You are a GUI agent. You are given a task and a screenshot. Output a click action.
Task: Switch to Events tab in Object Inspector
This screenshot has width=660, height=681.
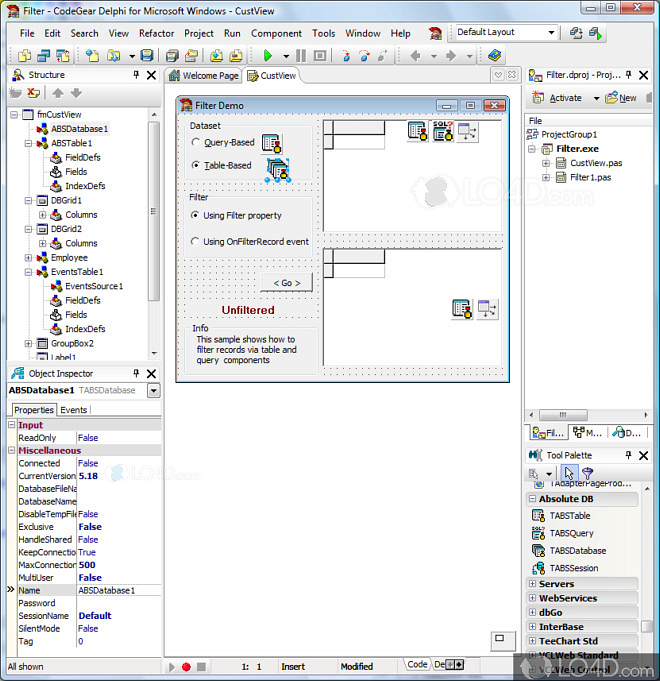tap(73, 410)
